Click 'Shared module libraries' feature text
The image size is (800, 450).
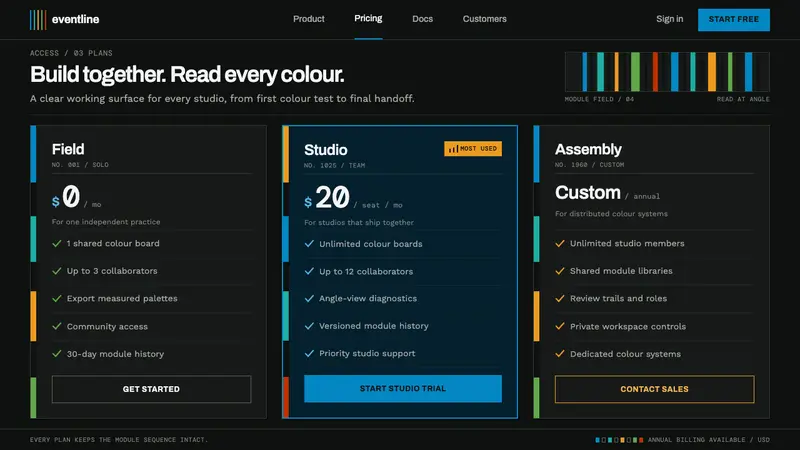[x=621, y=271]
